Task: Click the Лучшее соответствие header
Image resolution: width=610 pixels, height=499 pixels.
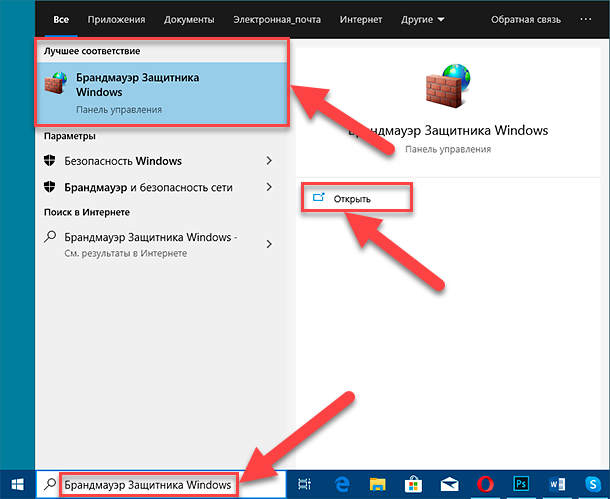Action: click(92, 51)
